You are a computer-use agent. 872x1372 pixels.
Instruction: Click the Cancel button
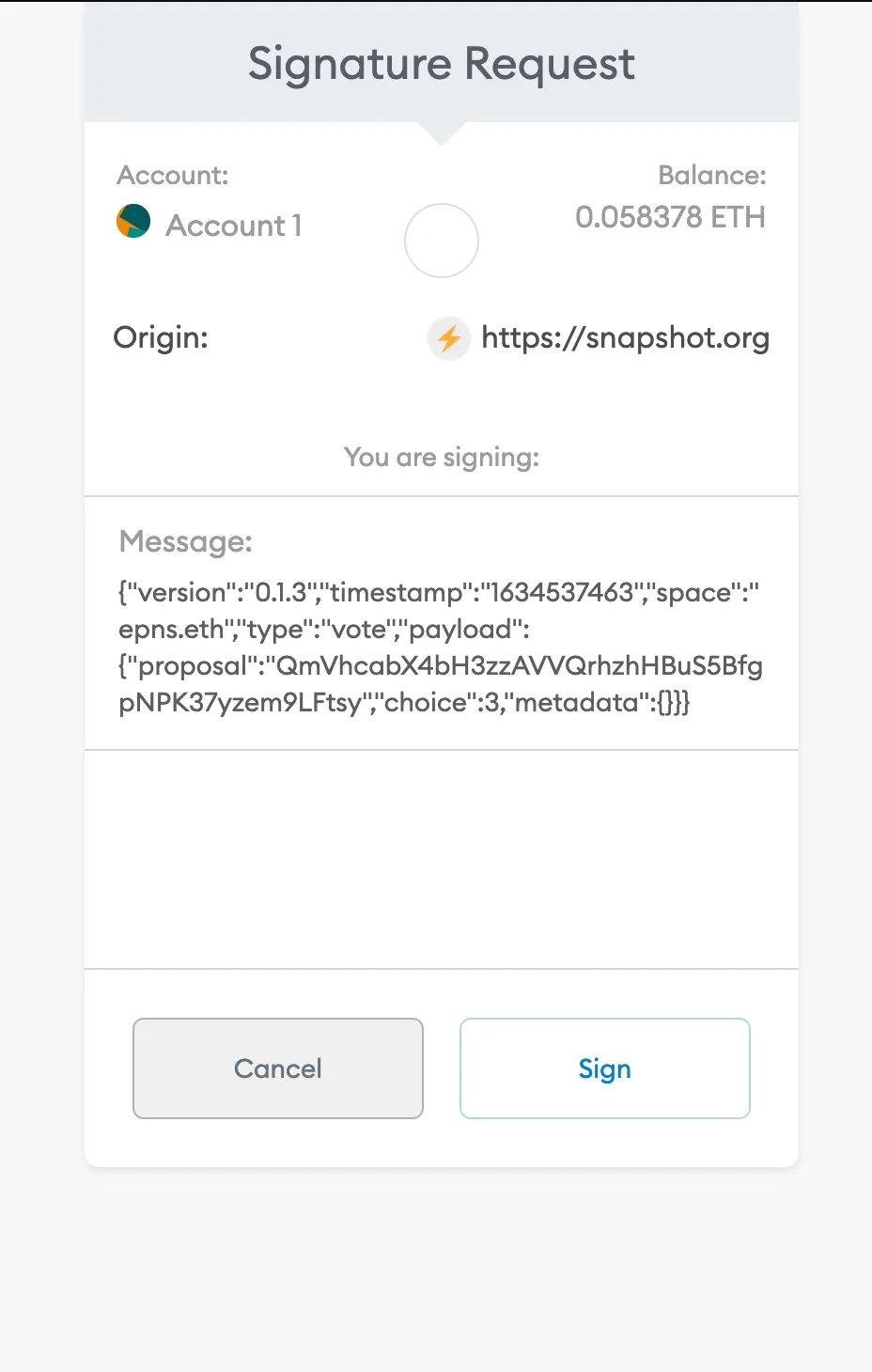pos(277,1068)
